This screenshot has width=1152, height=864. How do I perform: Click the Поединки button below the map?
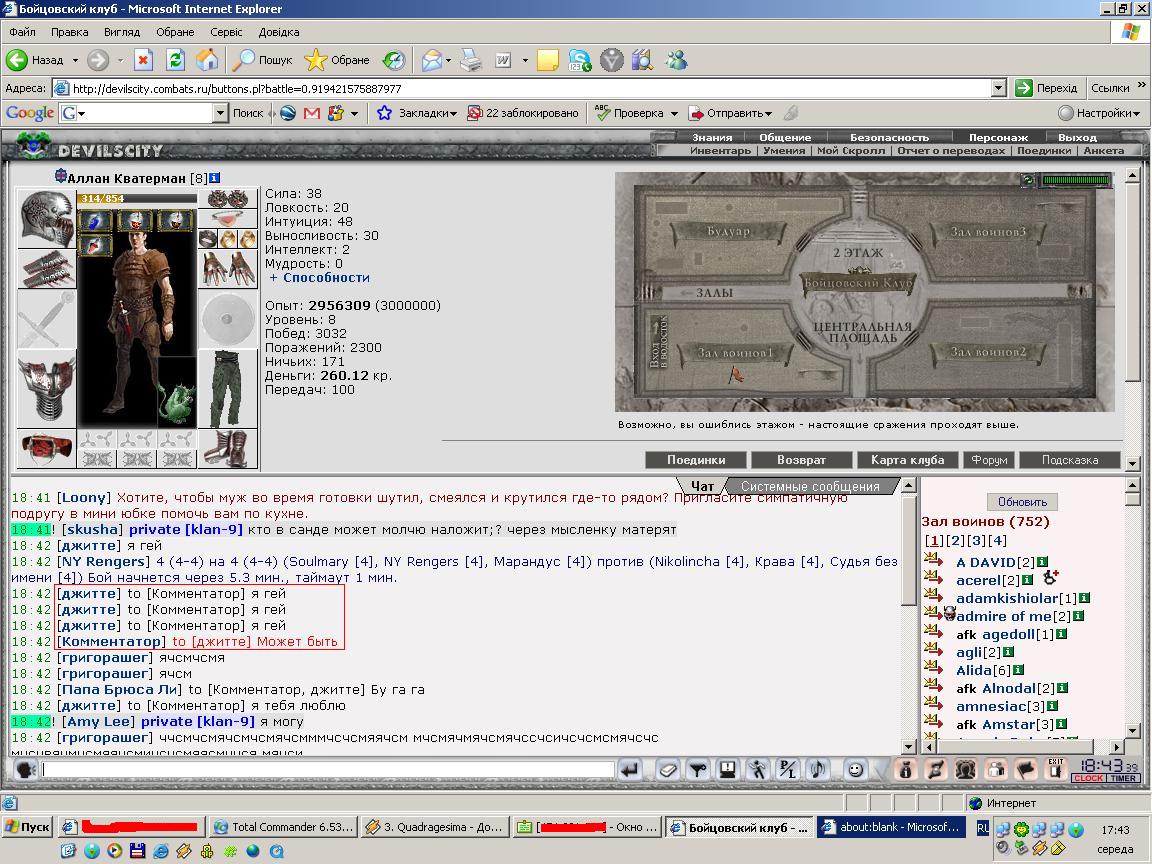coord(696,460)
